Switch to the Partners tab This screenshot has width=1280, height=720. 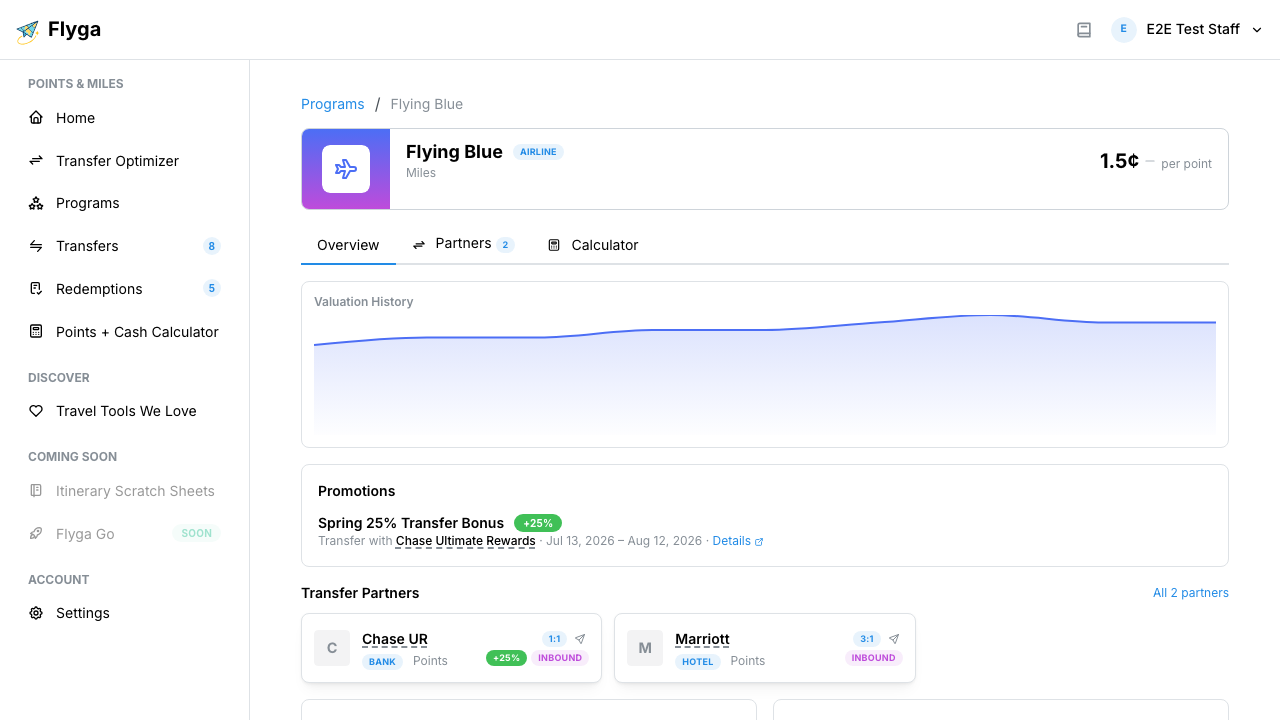point(463,245)
